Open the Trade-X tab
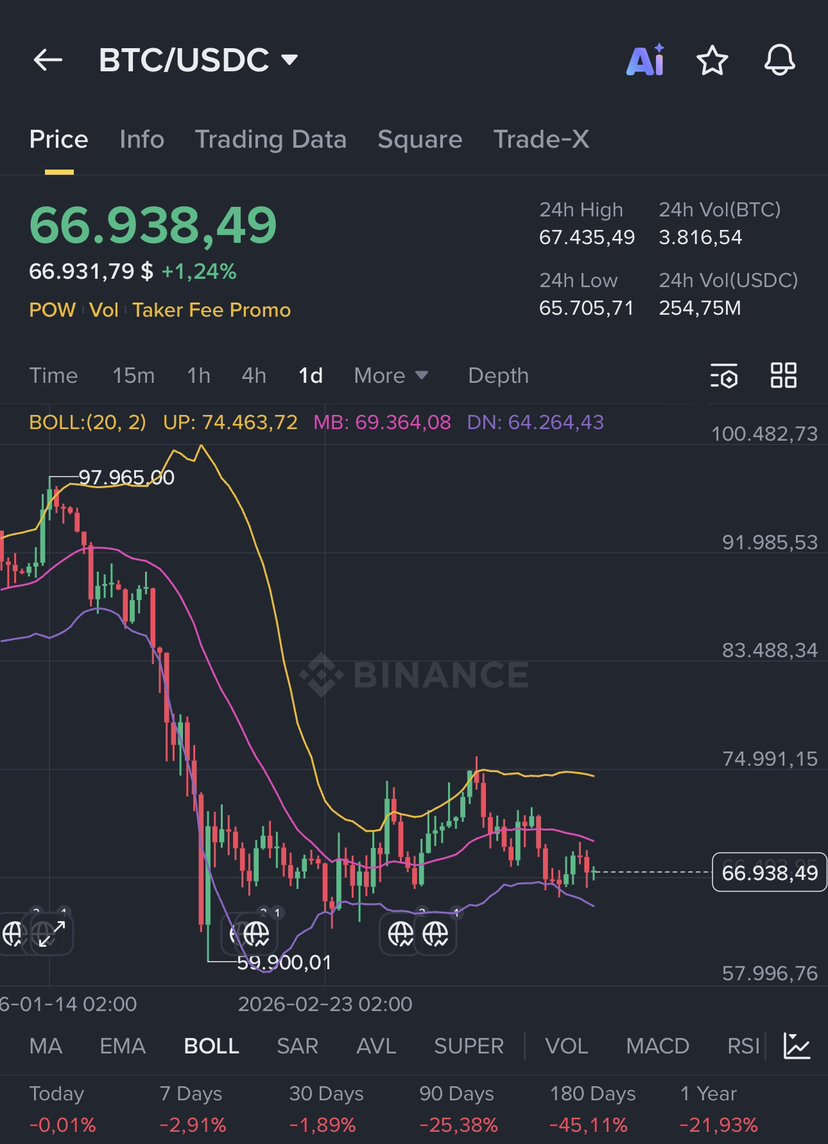This screenshot has height=1144, width=828. click(541, 139)
